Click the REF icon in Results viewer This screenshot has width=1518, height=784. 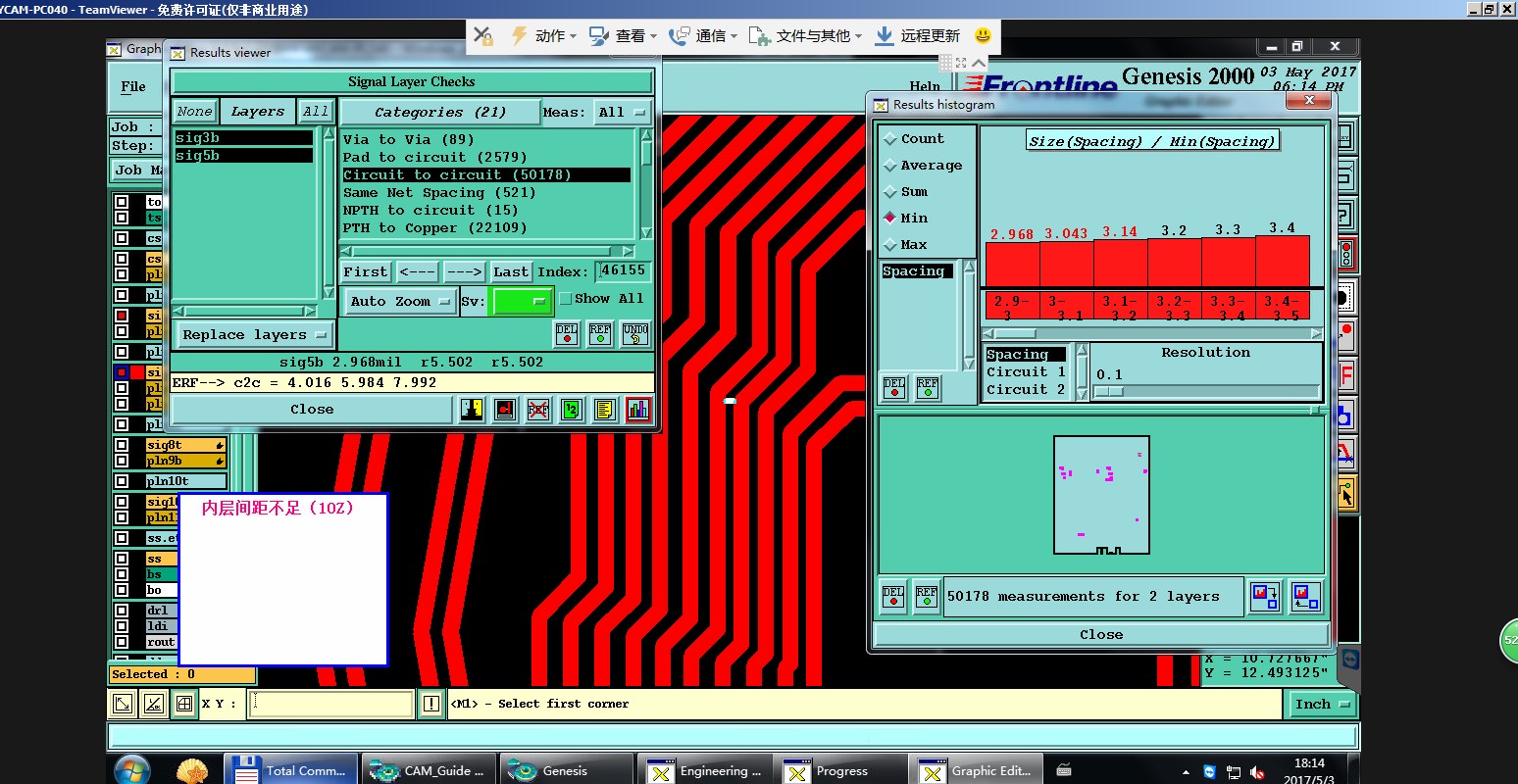click(x=600, y=334)
